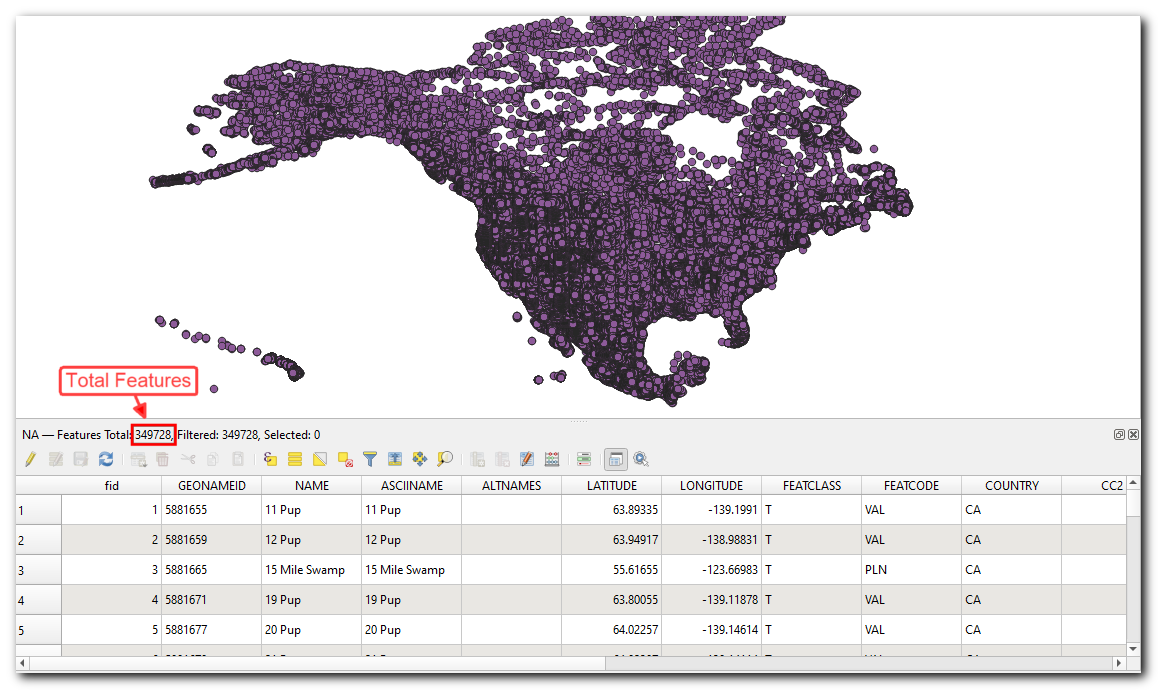Click the table's horizontal scrollbar right arrow
Viewport: 1158px width, 690px height.
click(1117, 663)
